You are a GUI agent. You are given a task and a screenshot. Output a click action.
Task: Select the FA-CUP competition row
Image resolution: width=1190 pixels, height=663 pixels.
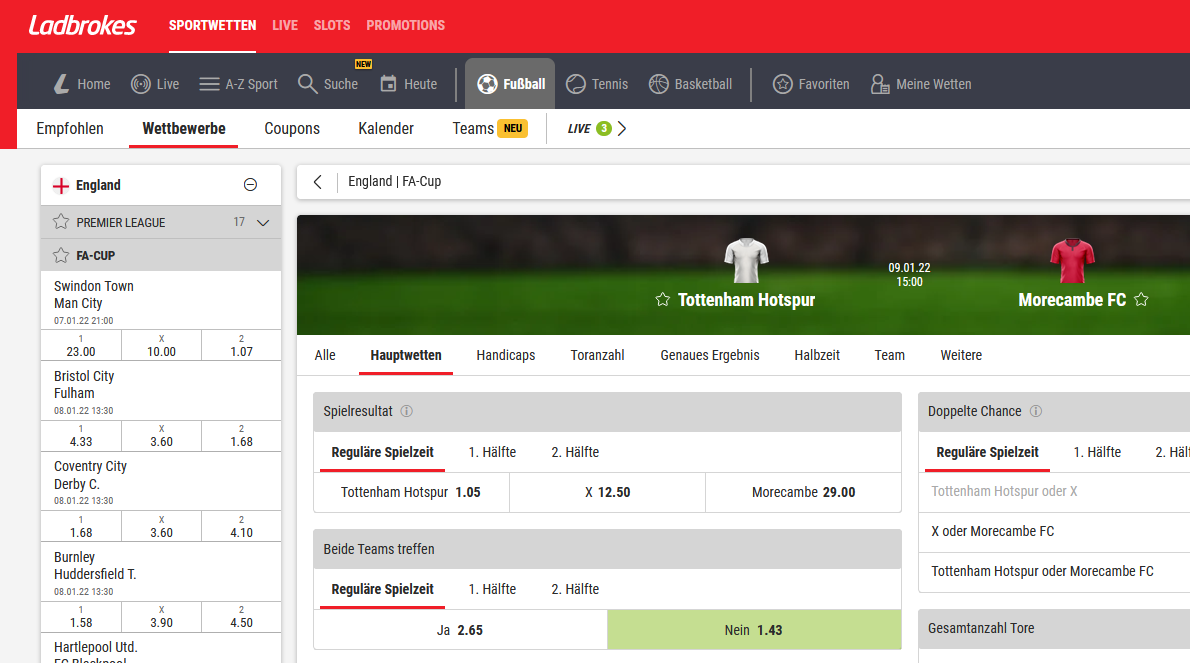160,256
